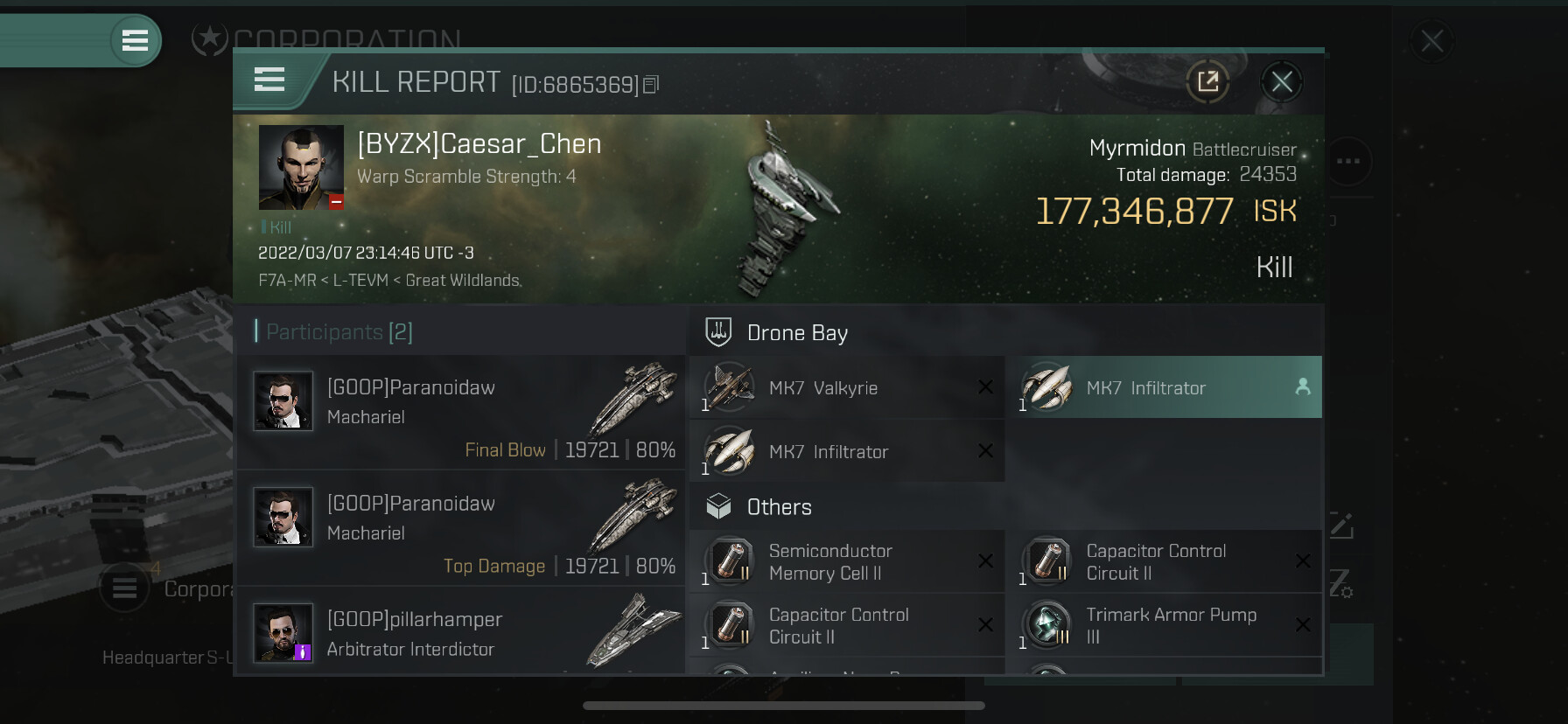Click the Capacitor Control Circuit II right column icon
This screenshot has width=1568, height=724.
[x=1046, y=561]
